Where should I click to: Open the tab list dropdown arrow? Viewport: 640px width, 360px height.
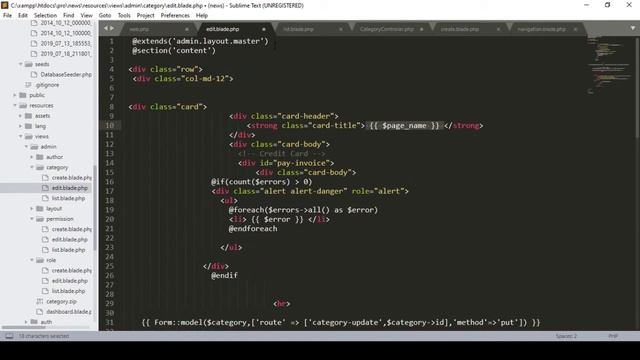[633, 28]
